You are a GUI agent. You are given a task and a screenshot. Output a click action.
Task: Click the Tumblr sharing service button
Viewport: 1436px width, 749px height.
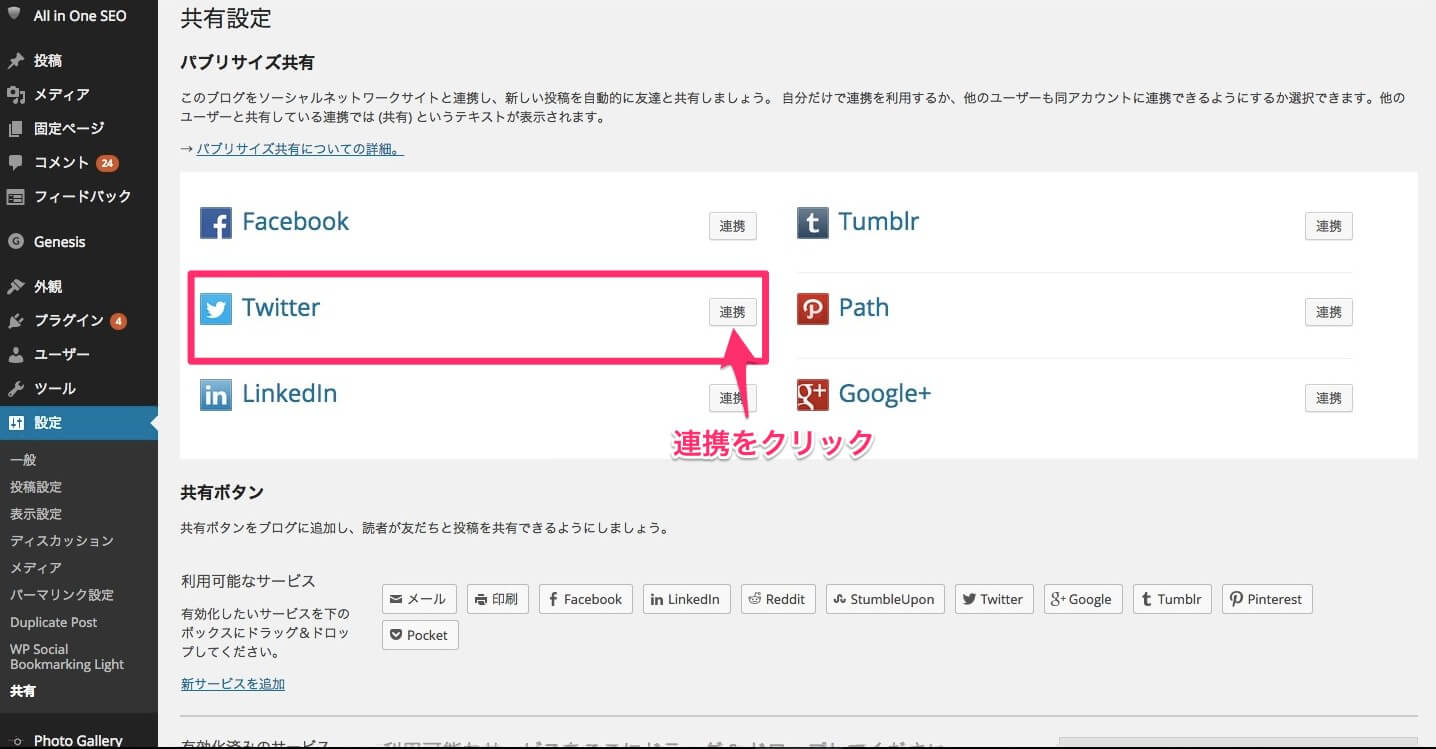click(x=1172, y=599)
